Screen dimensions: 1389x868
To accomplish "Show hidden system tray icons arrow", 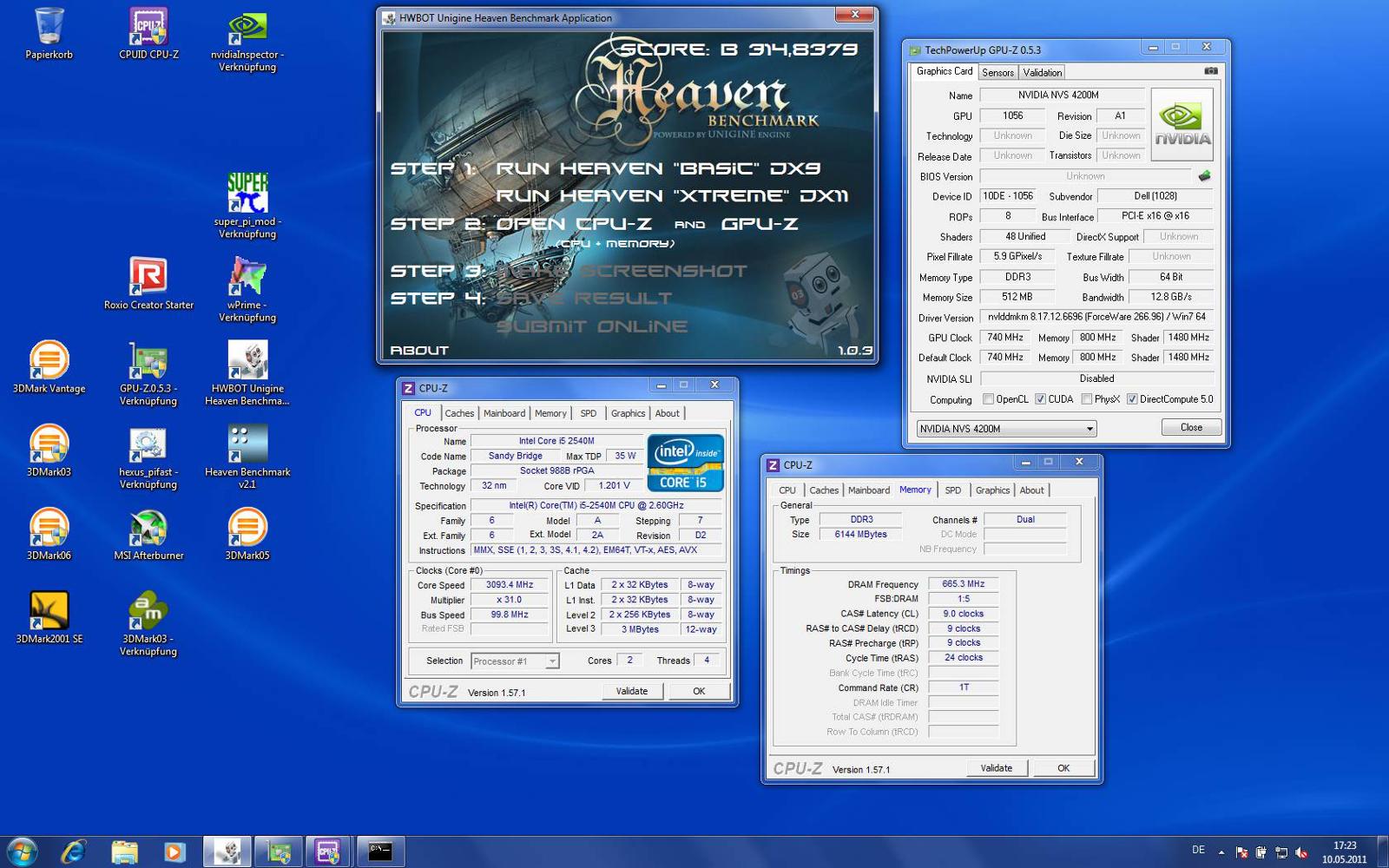I will [1221, 852].
